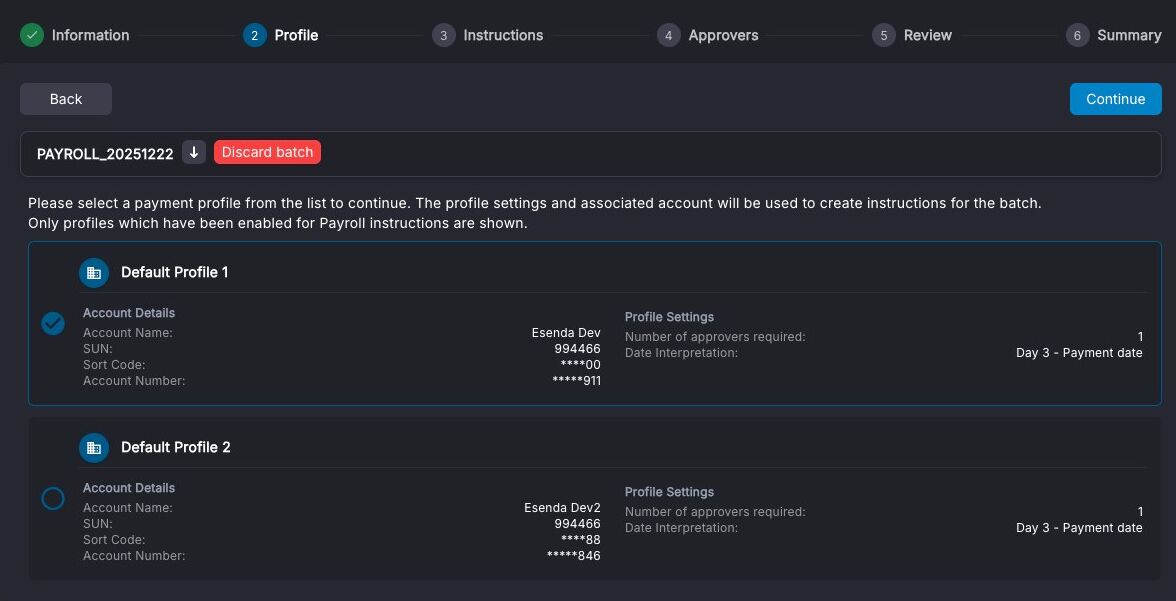Open the Profile step label
The image size is (1176, 601).
[x=296, y=35]
